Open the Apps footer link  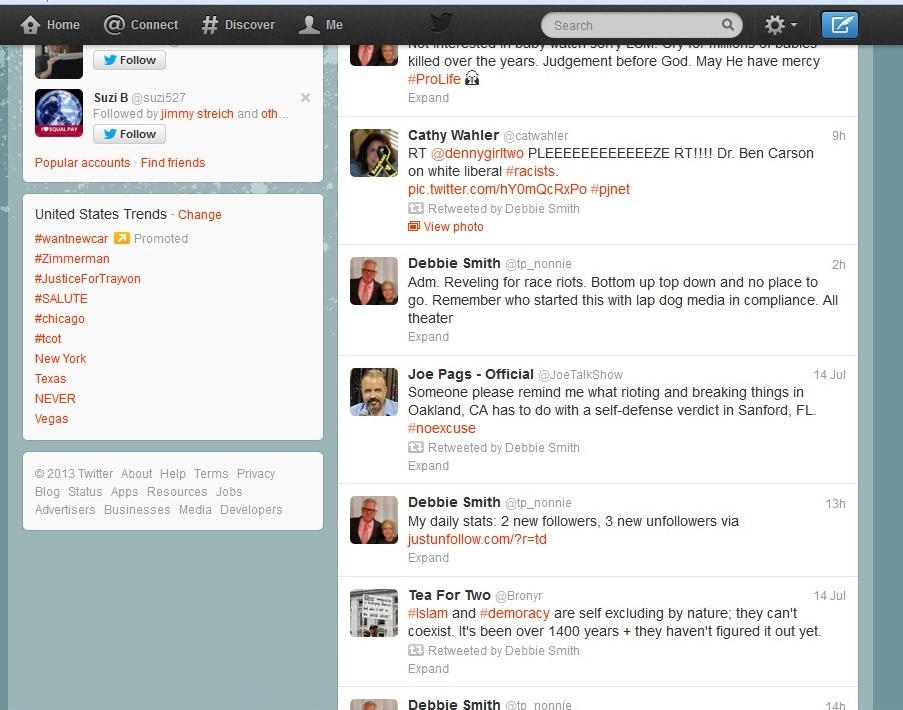[124, 492]
